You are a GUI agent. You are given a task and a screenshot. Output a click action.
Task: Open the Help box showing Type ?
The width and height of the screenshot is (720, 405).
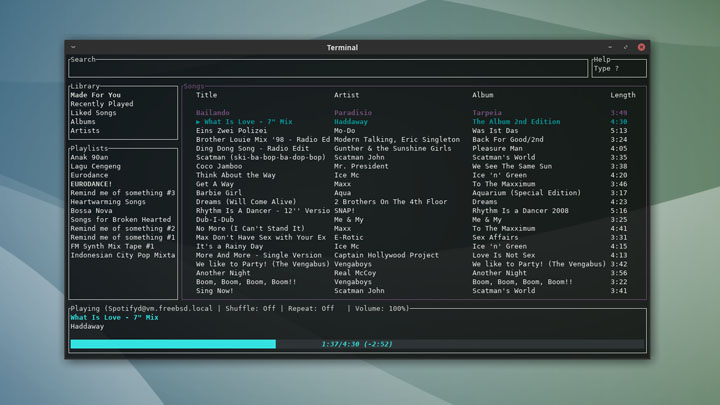619,68
